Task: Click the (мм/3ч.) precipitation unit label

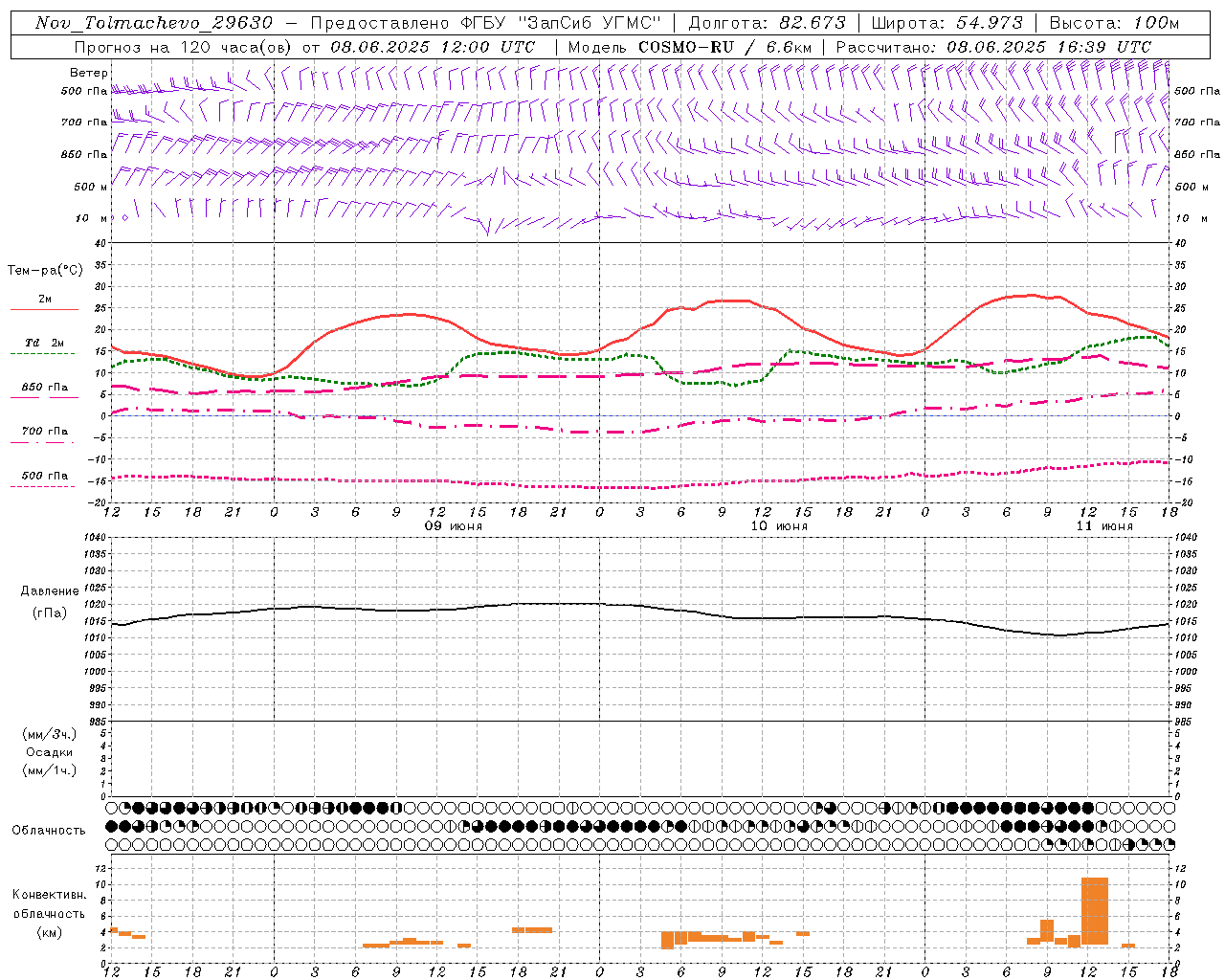Action: 50,734
